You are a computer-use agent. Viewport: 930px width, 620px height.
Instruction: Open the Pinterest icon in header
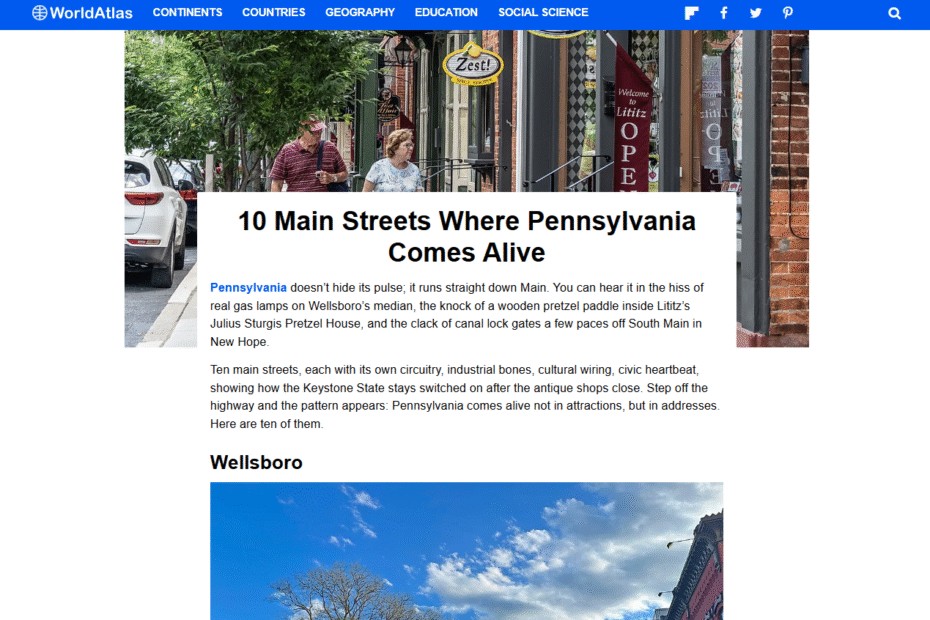click(787, 13)
